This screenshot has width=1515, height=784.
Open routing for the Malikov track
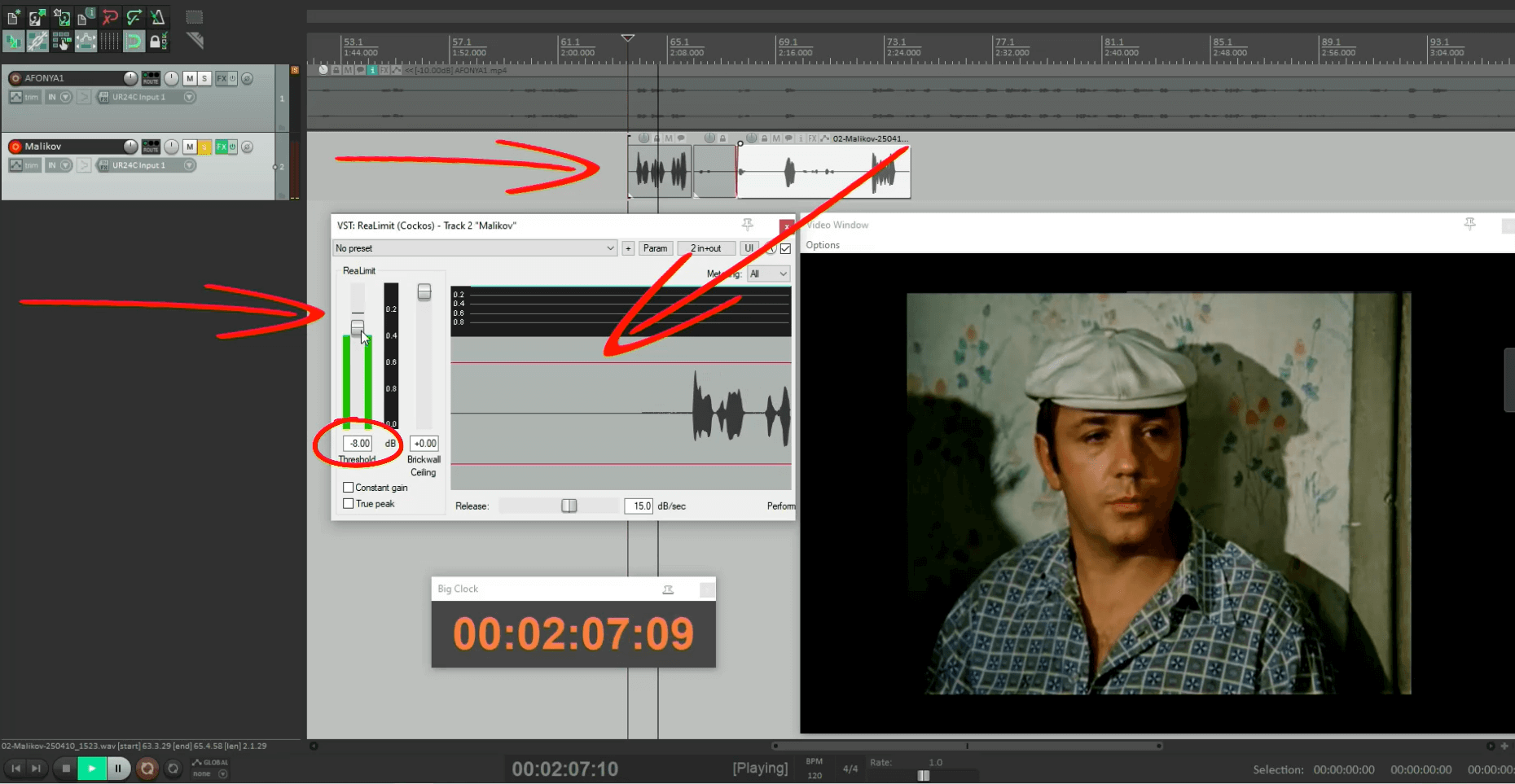[151, 147]
